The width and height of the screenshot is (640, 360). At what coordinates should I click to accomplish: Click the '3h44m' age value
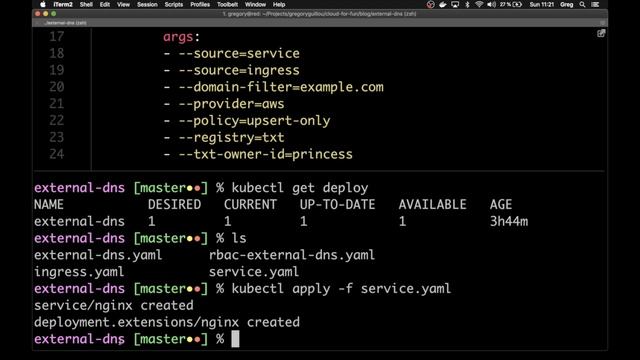point(509,221)
